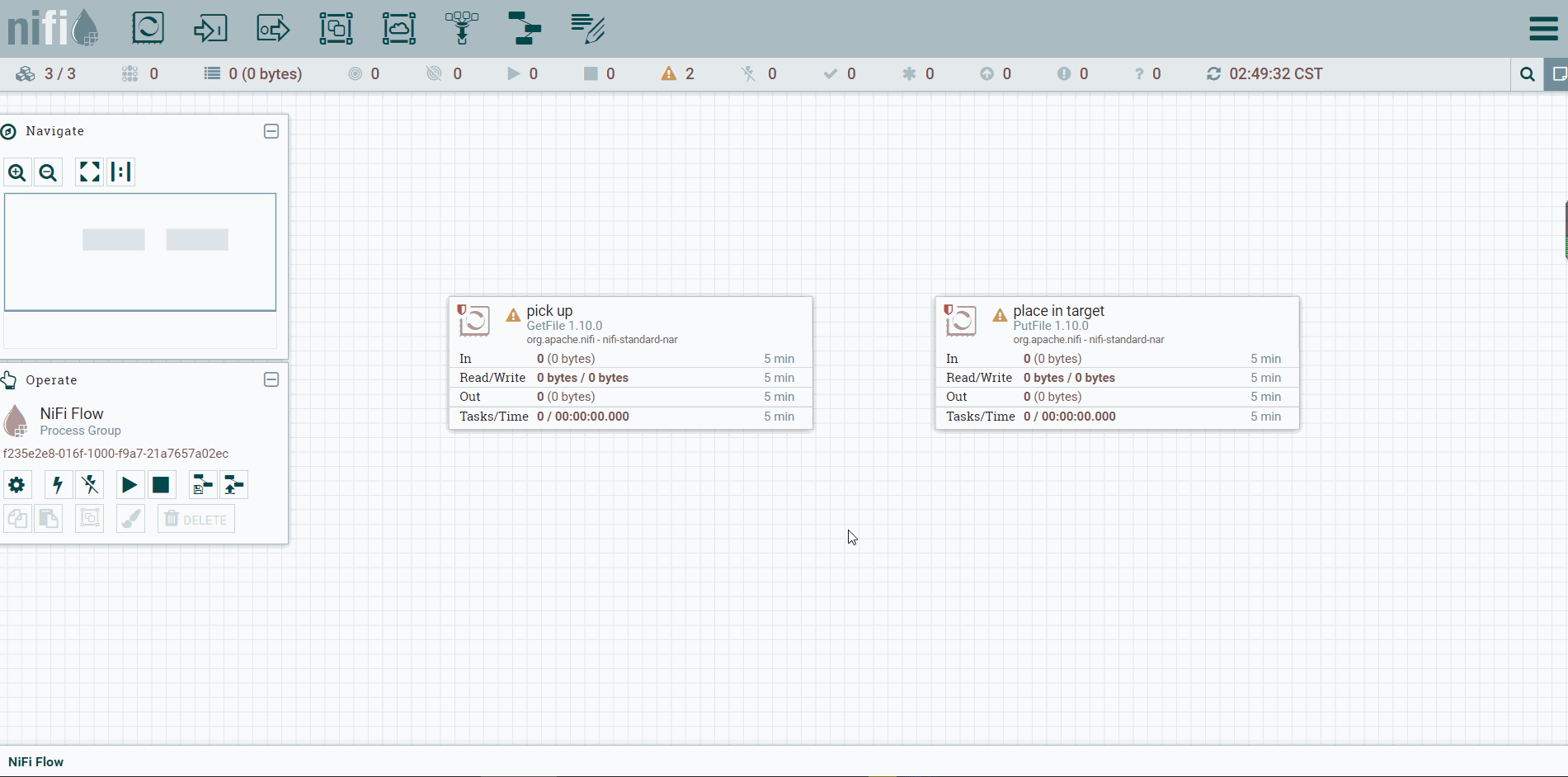Collapse the Operate panel
Image resolution: width=1568 pixels, height=777 pixels.
tap(271, 379)
